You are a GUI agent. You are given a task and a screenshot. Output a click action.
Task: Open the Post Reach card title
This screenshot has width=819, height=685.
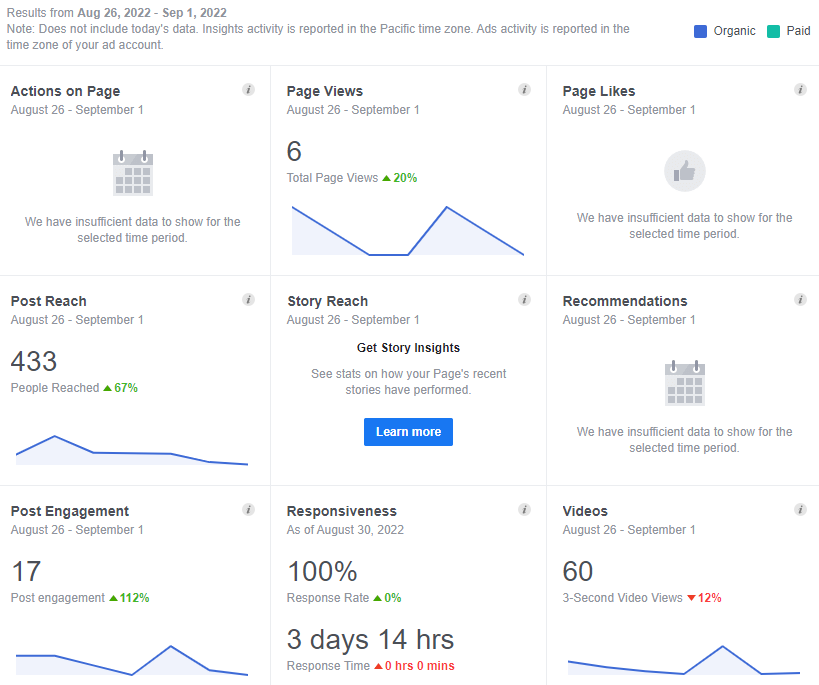point(49,301)
